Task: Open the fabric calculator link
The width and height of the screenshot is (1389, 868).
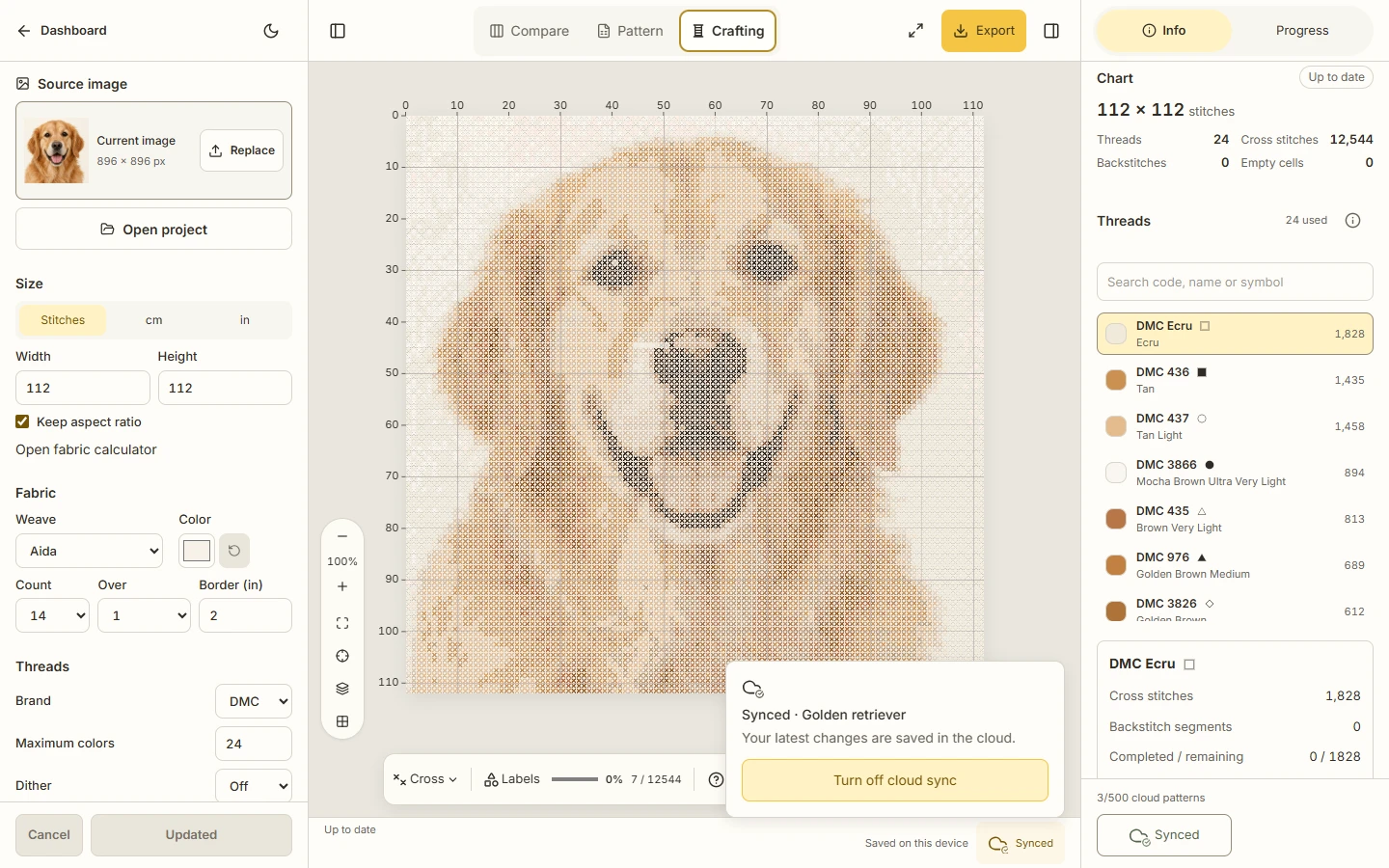Action: click(x=86, y=449)
